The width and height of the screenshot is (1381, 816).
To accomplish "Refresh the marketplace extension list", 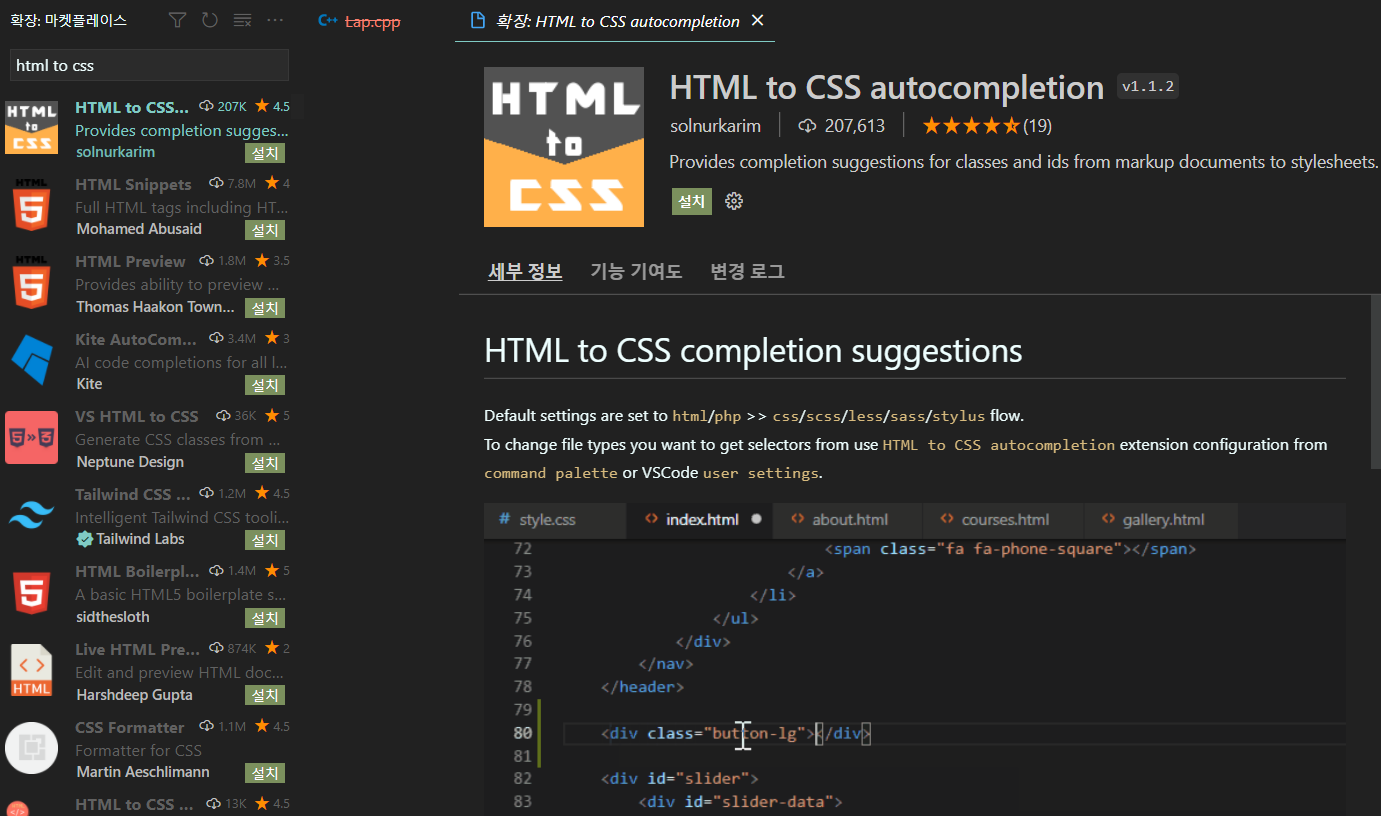I will point(209,20).
